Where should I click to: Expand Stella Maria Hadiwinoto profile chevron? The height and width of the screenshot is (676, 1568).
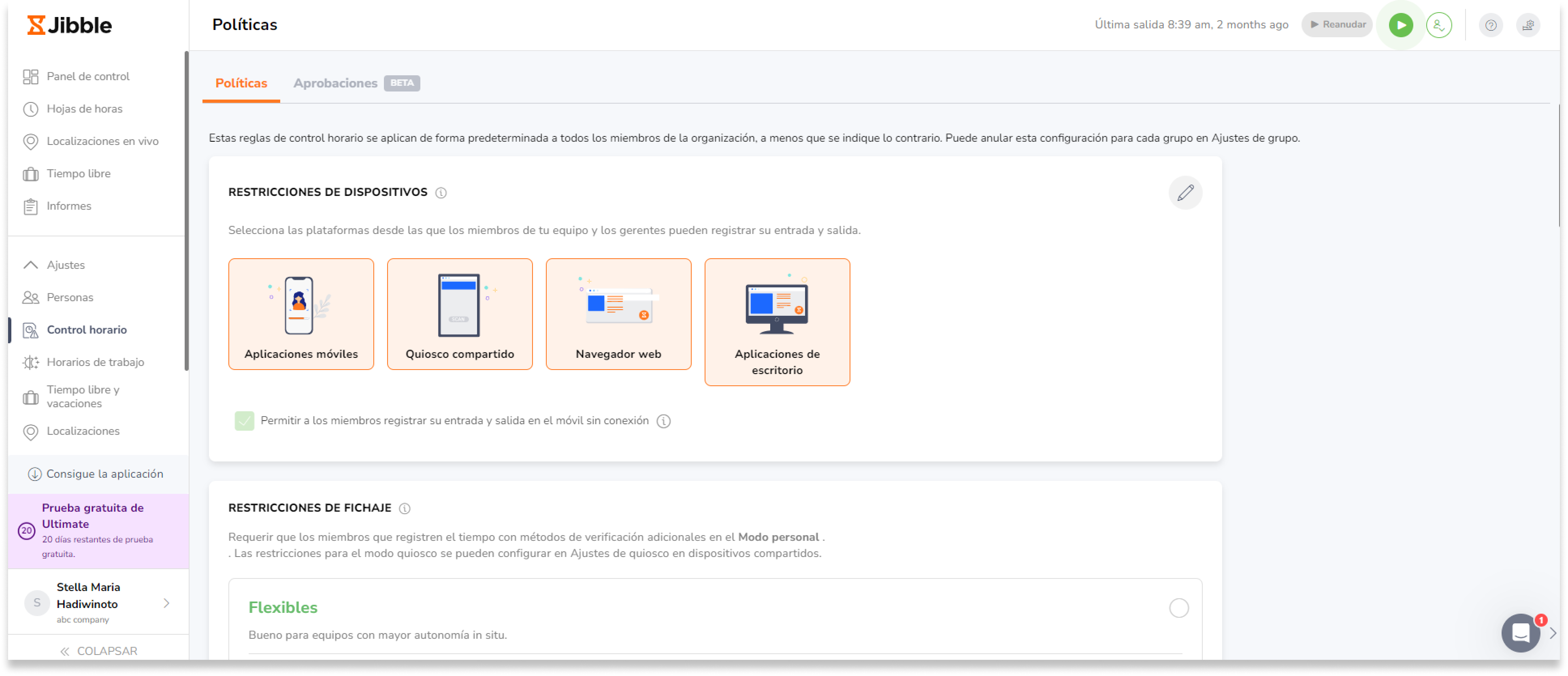point(166,603)
